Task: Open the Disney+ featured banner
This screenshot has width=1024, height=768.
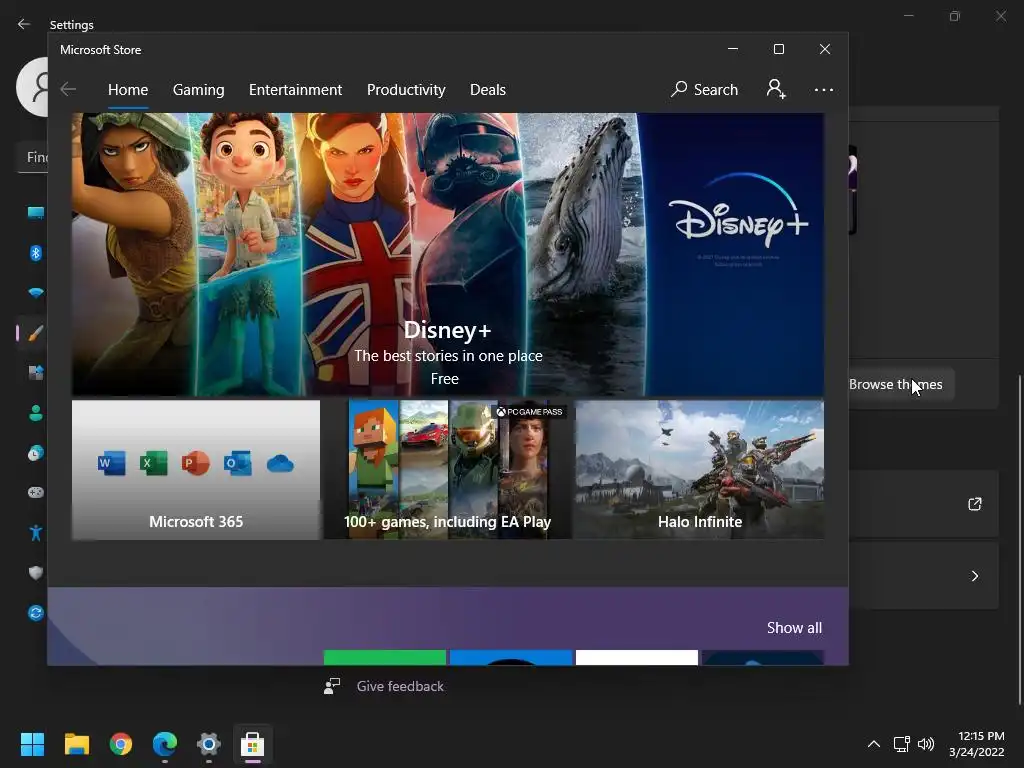Action: [x=447, y=254]
